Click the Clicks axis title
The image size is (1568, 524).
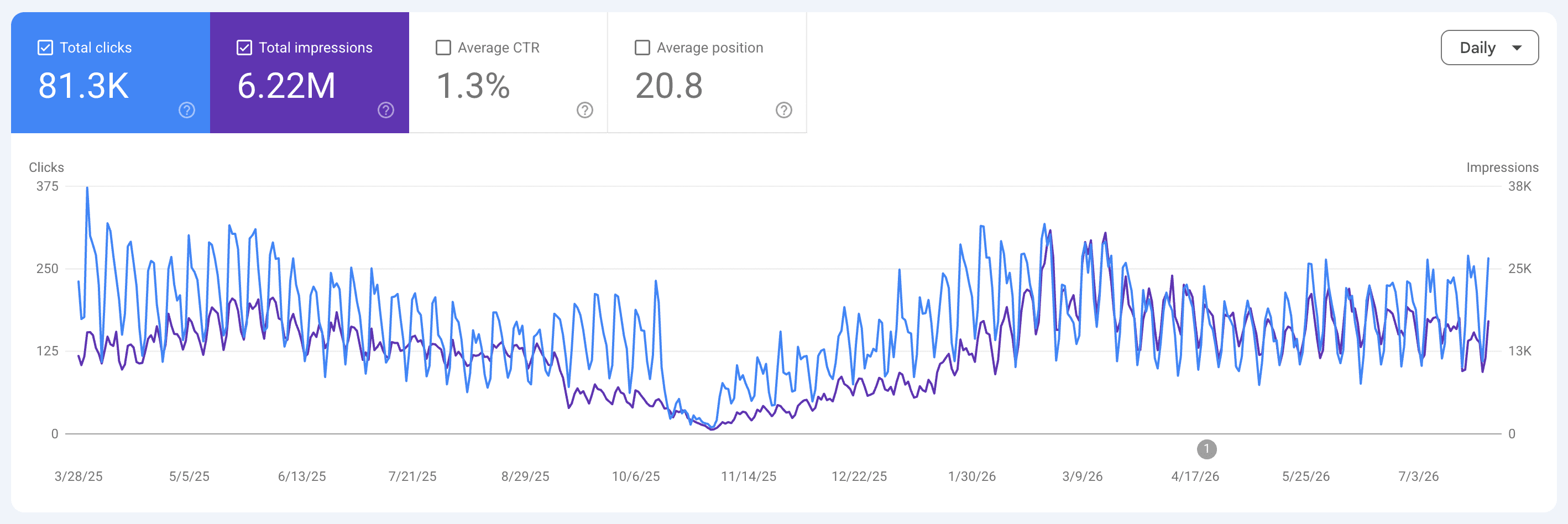click(x=46, y=167)
